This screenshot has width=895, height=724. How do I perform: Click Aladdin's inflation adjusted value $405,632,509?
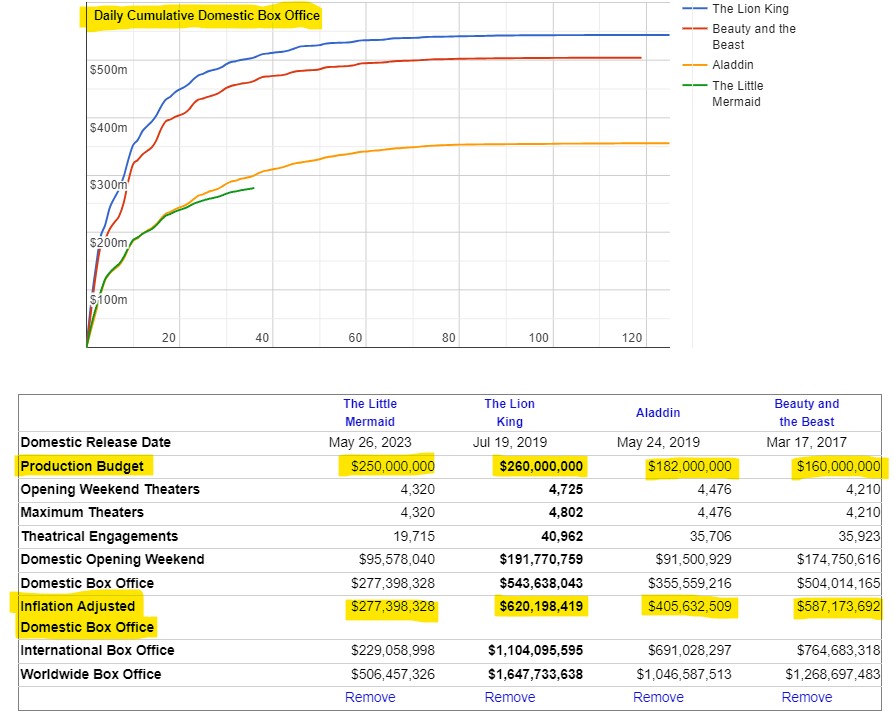[x=689, y=606]
